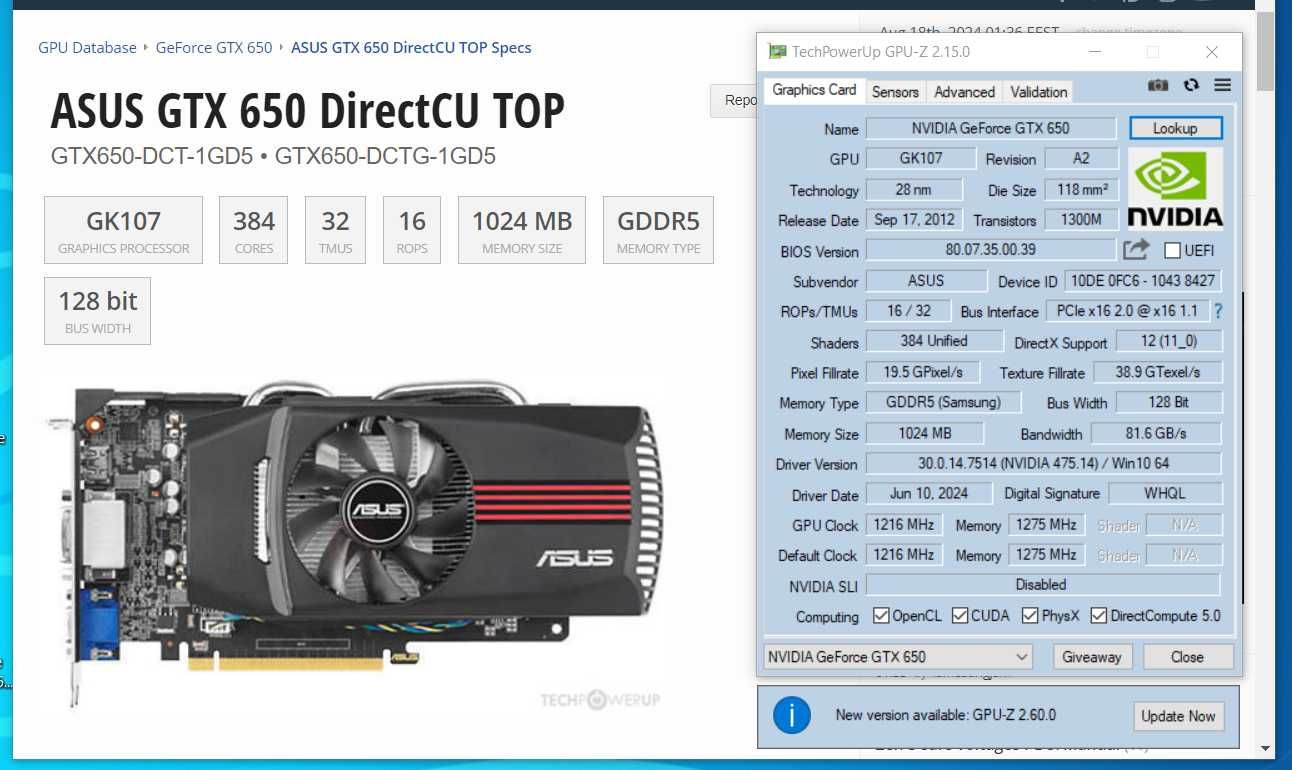
Task: Click the Technology 28 nm field
Action: (914, 189)
